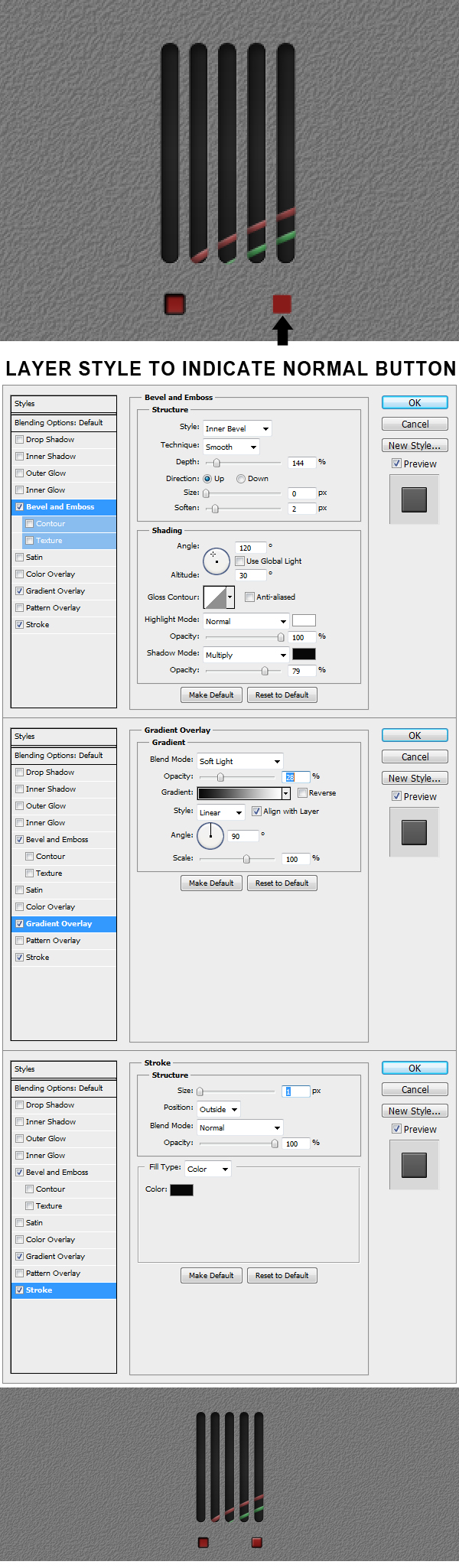
Task: Open the Gloss Contour thumbnail editor
Action: [215, 597]
